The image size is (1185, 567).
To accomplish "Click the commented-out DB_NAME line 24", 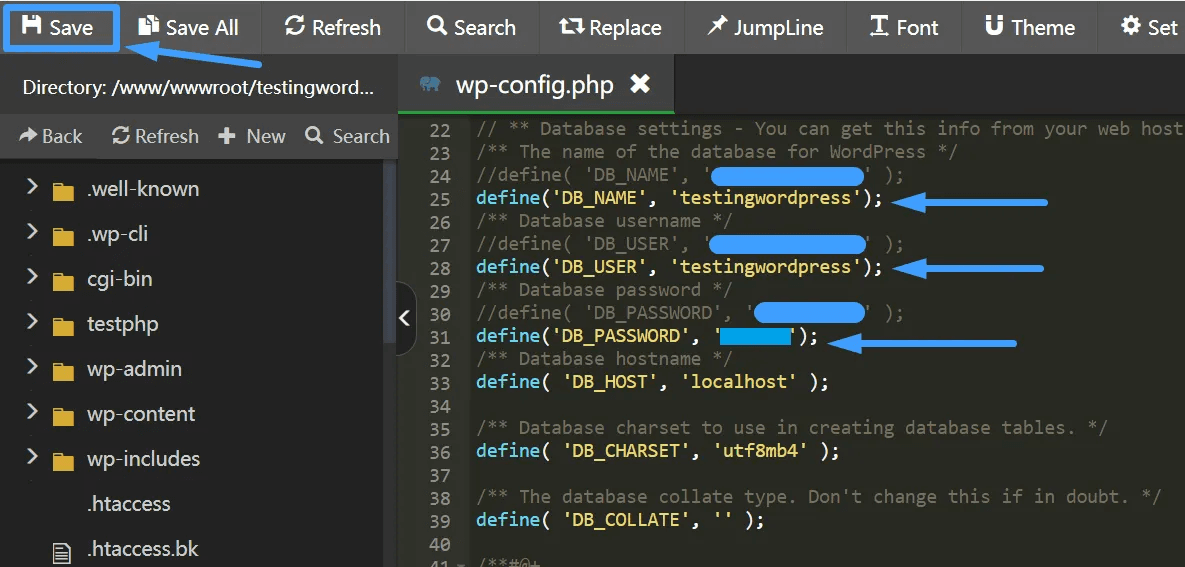I will click(689, 176).
